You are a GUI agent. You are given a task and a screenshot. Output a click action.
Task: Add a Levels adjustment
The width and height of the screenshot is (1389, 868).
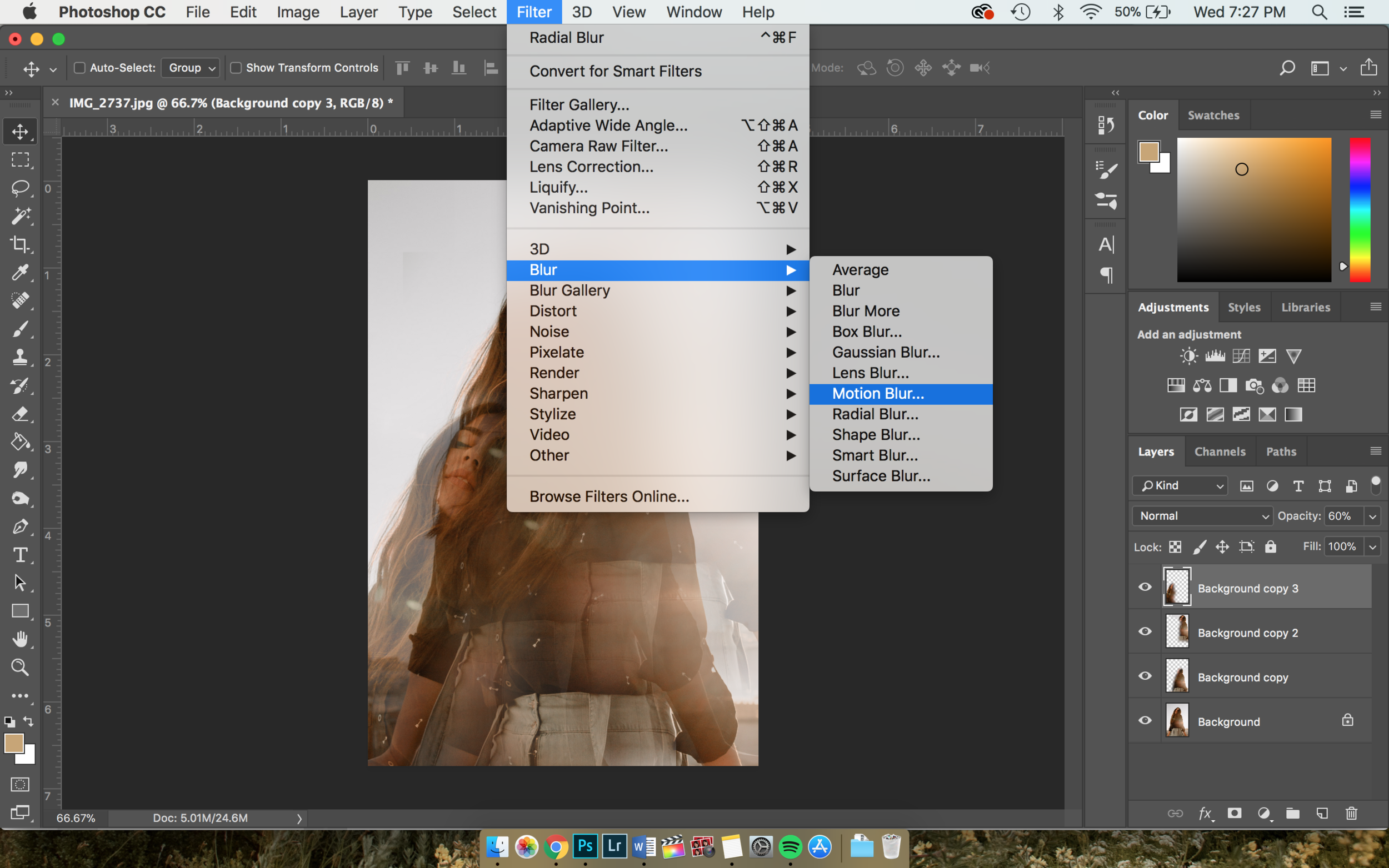pyautogui.click(x=1215, y=357)
